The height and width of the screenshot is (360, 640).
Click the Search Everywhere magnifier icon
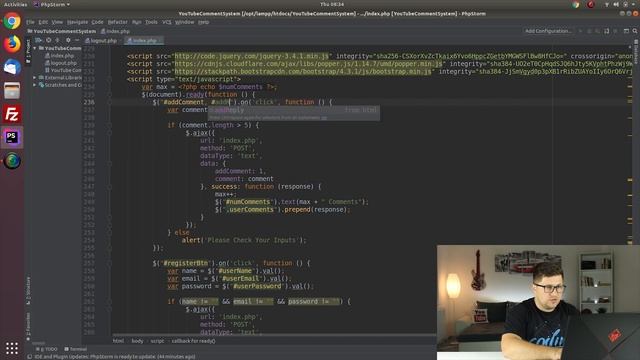click(635, 31)
